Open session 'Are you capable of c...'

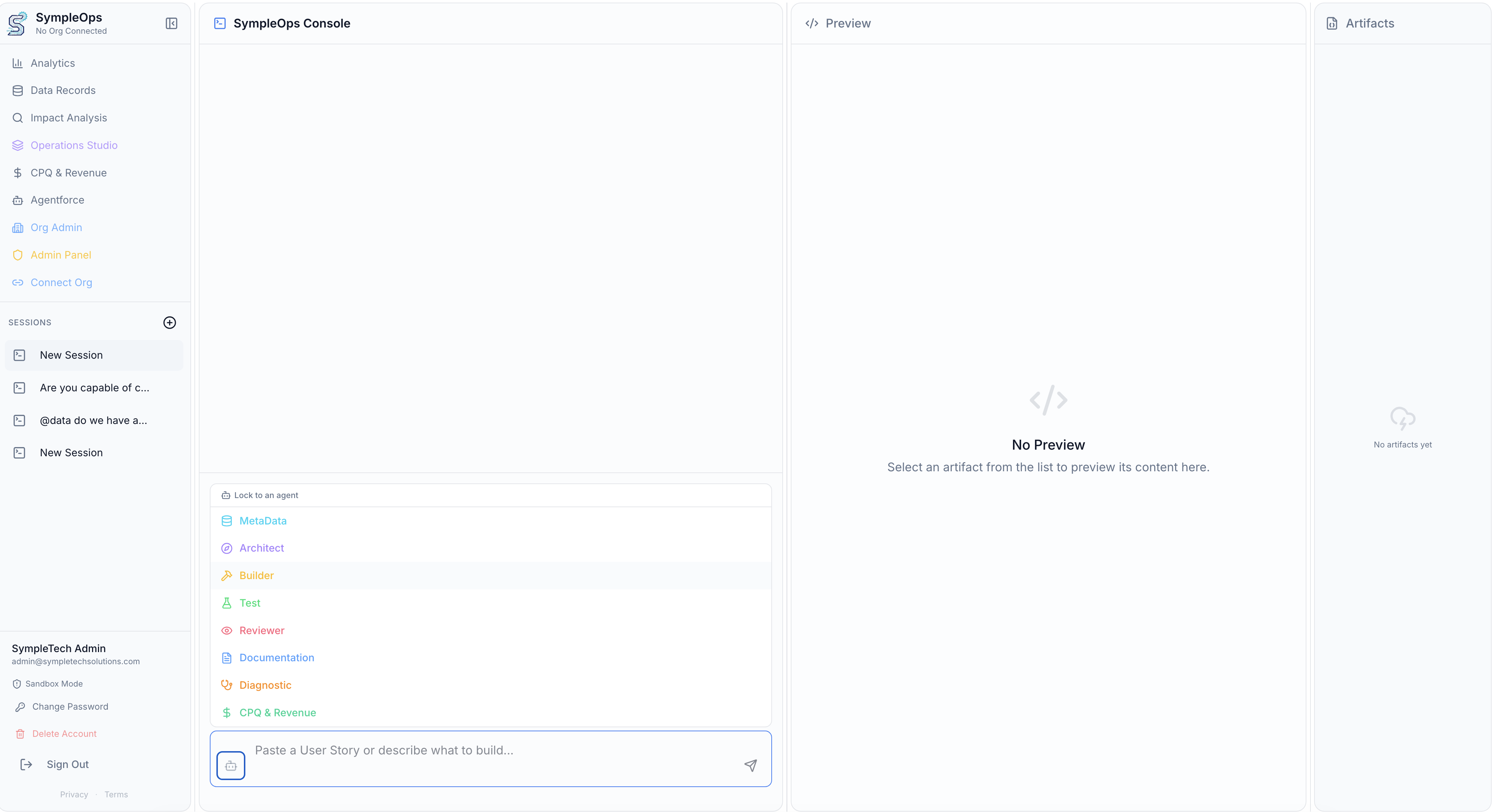point(94,387)
